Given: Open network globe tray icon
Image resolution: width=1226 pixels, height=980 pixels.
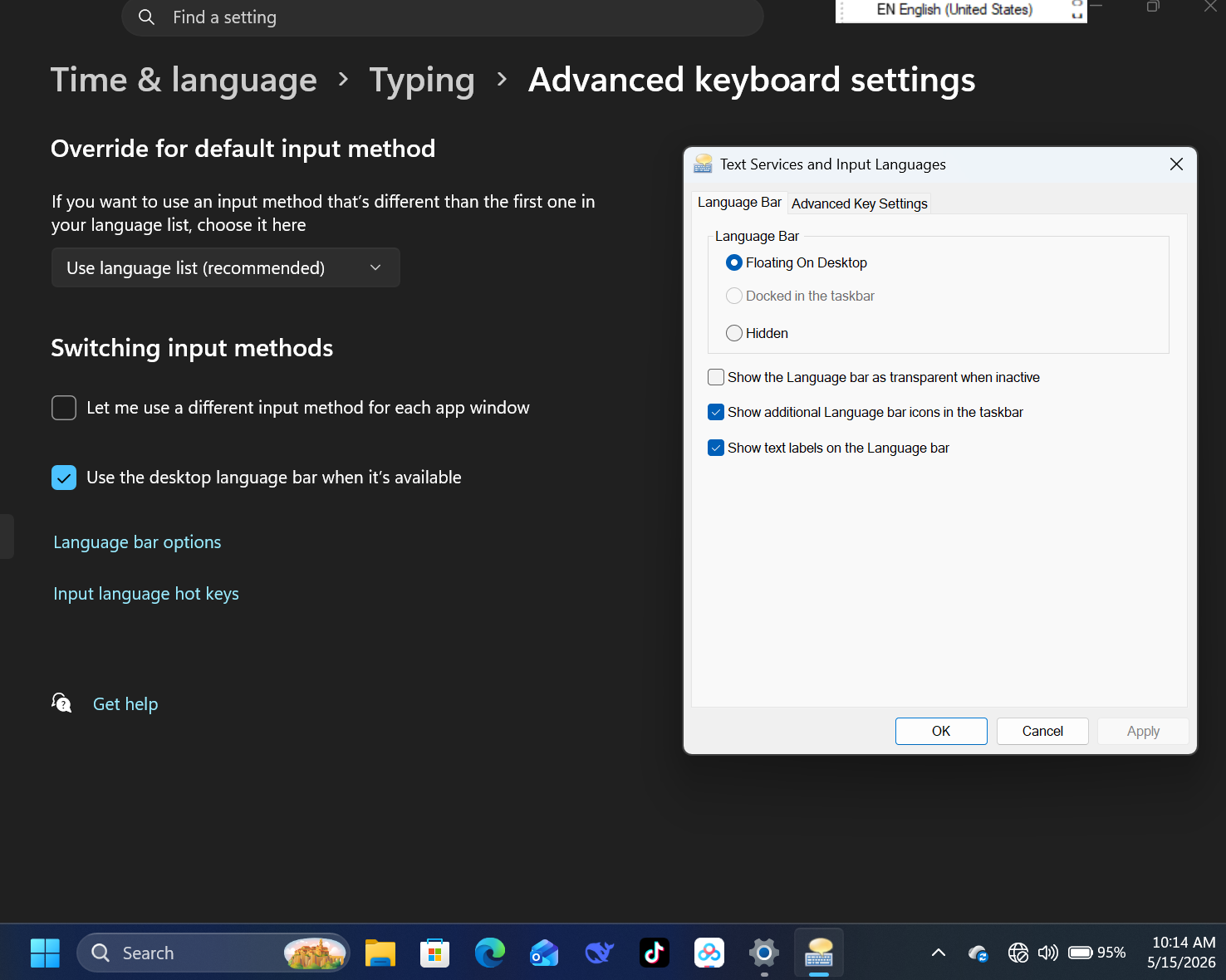Looking at the screenshot, I should (x=1018, y=953).
